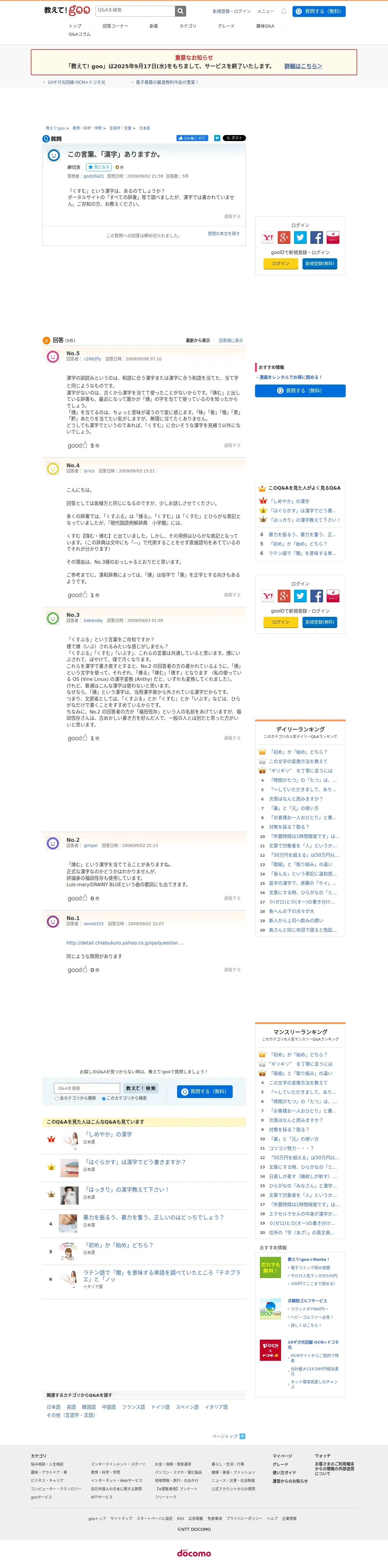Open the トップ navigation tab
The image size is (388, 1568).
click(75, 26)
